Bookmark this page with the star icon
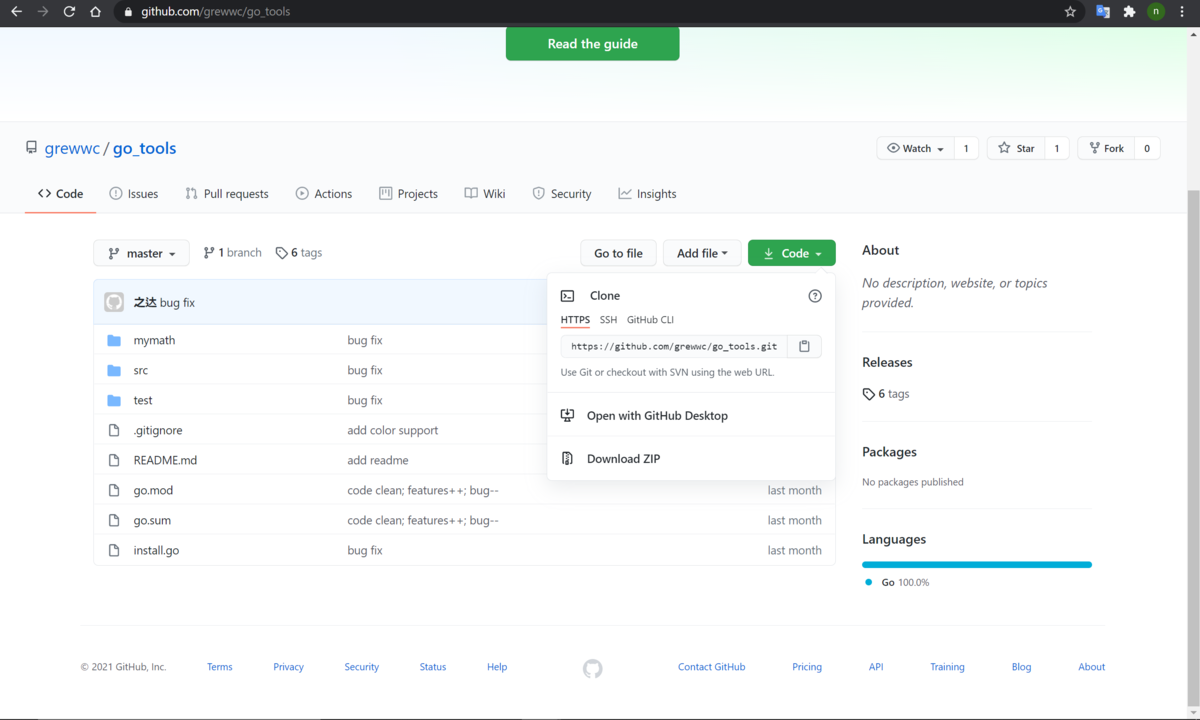The image size is (1200, 720). click(1070, 12)
